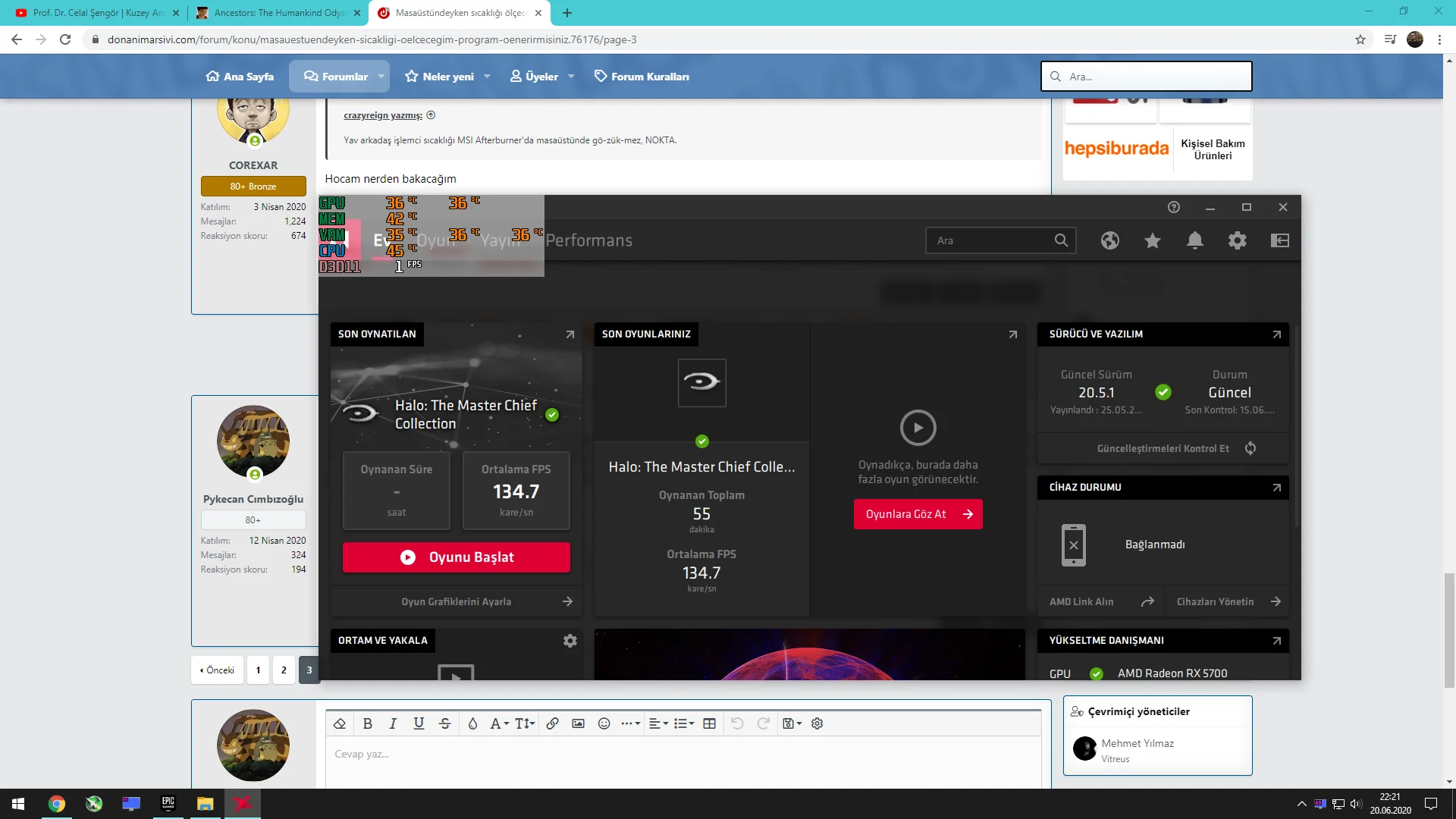1456x819 pixels.
Task: Click the eraser remove-formatting icon in editor
Action: [340, 723]
